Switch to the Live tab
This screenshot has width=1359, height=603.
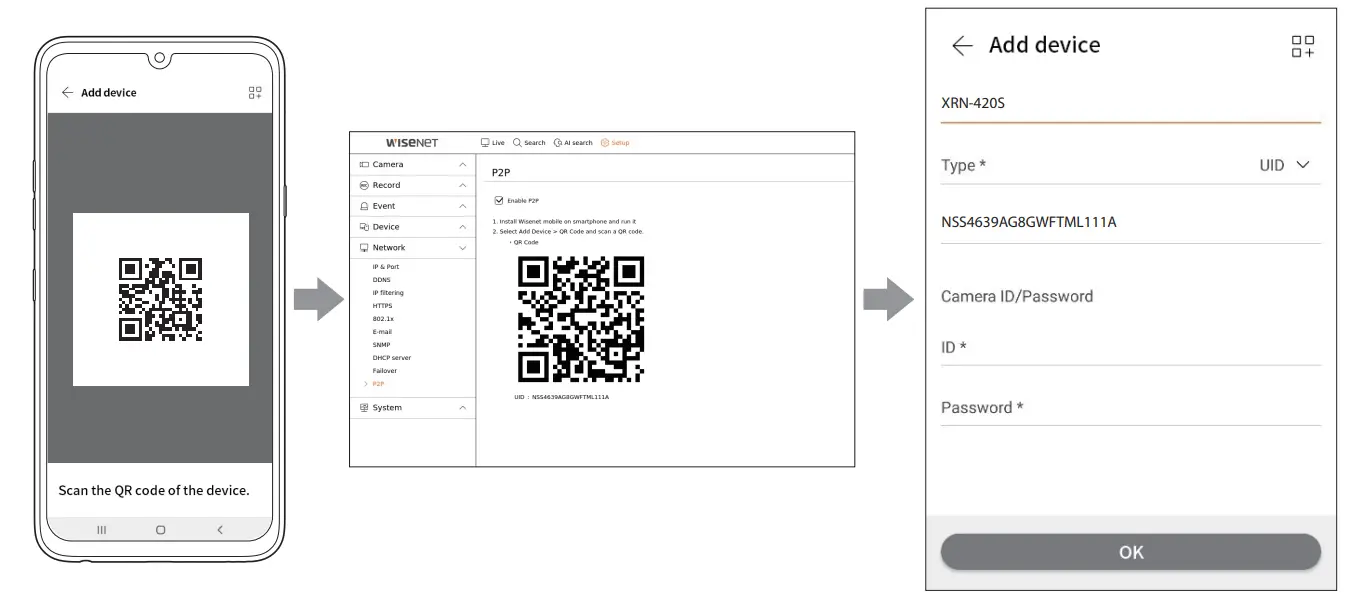point(493,143)
